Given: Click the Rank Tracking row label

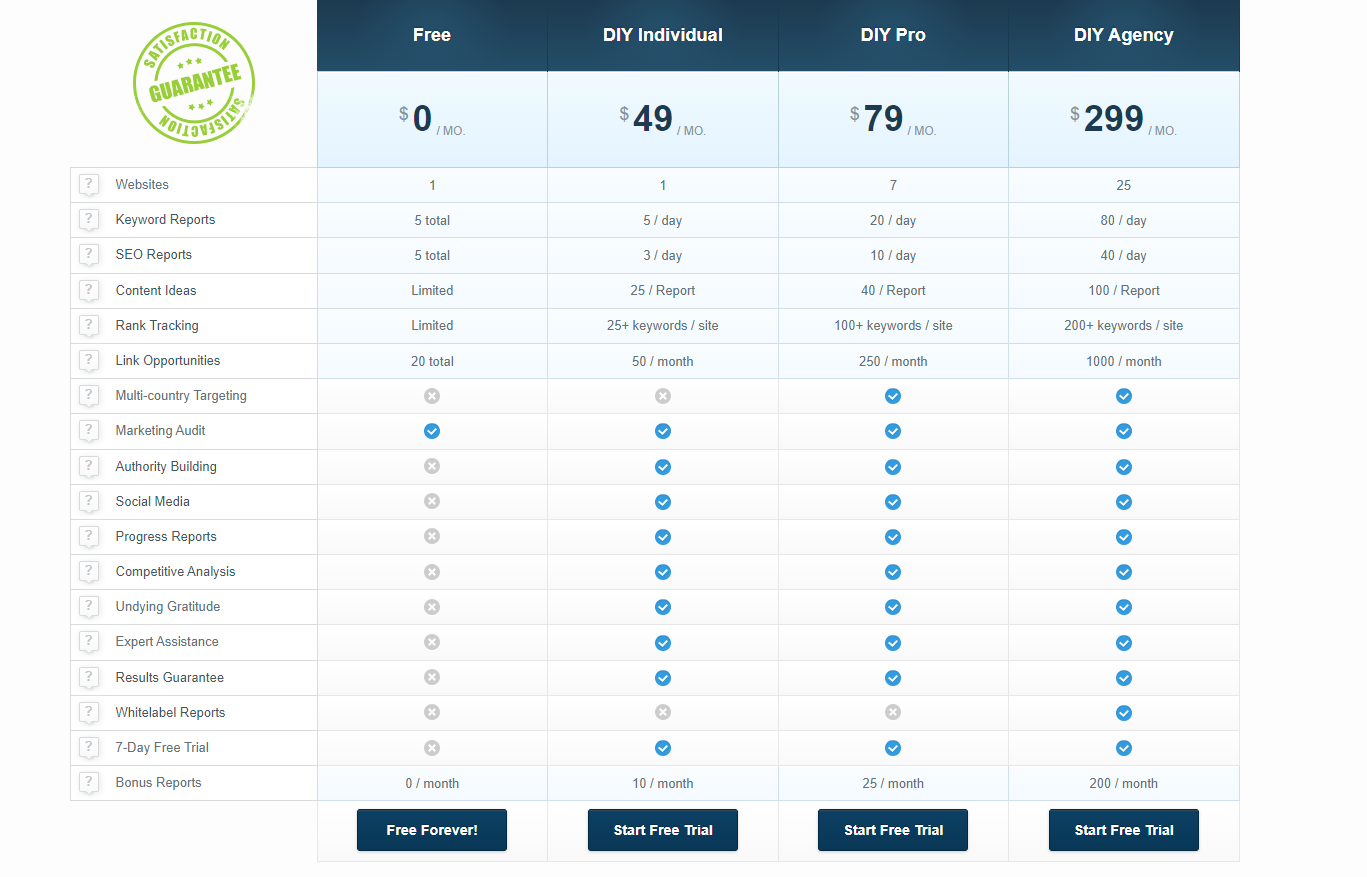Looking at the screenshot, I should 157,326.
